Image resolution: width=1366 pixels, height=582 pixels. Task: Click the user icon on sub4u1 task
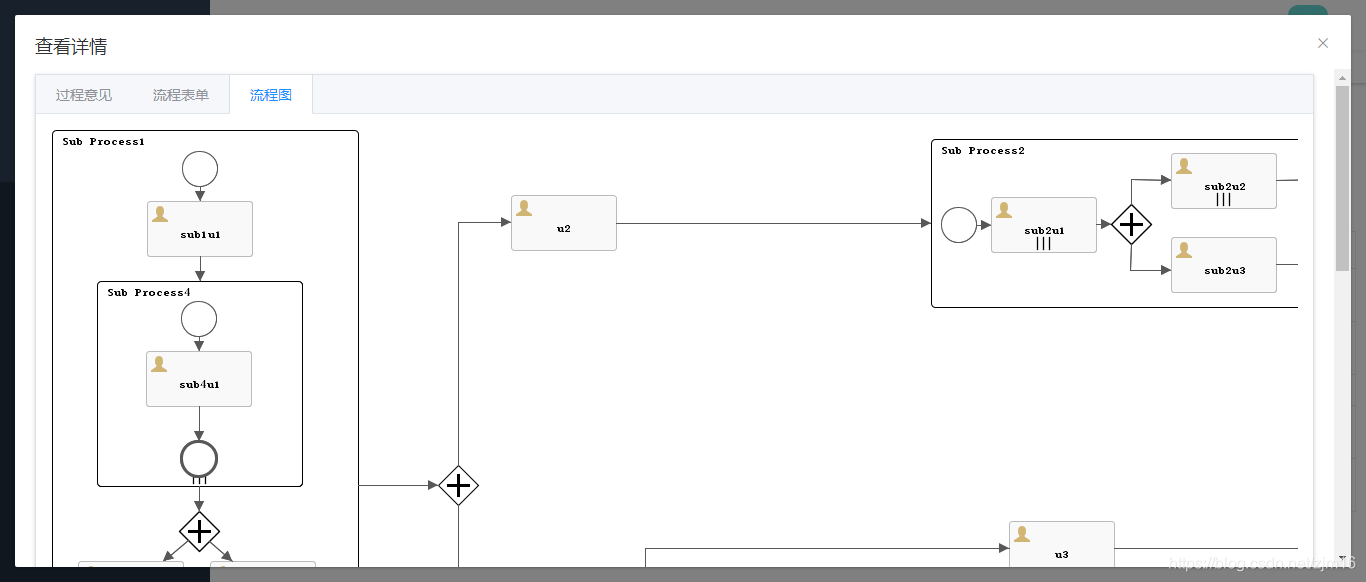pyautogui.click(x=158, y=364)
